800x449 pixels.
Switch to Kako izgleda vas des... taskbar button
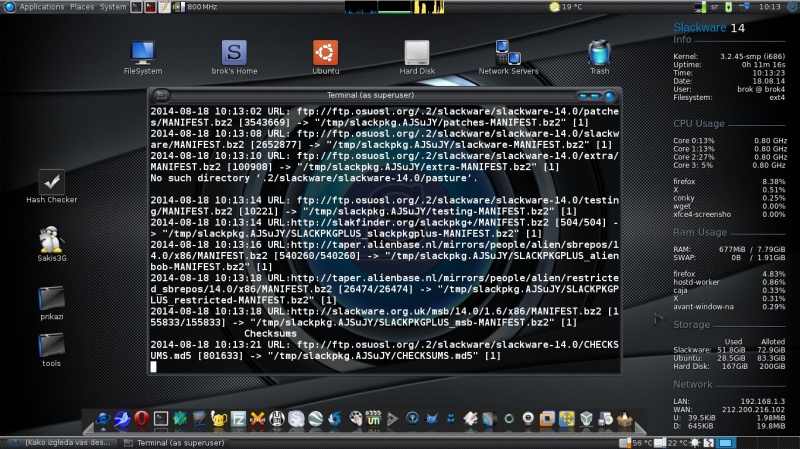(x=63, y=442)
